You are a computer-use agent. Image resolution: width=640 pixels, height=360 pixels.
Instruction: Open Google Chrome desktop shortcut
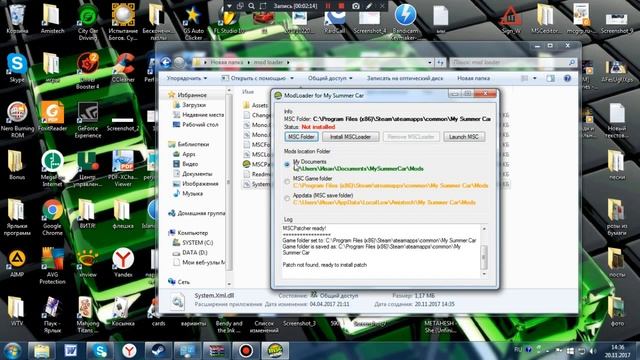click(52, 218)
